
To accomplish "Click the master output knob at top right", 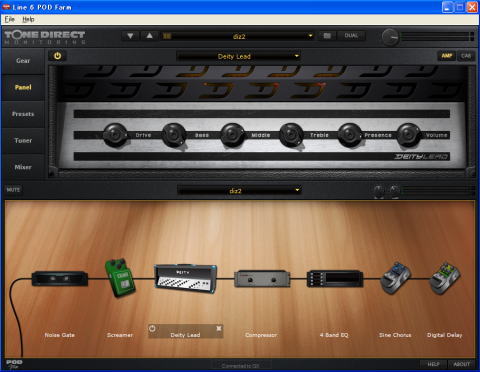I will (x=390, y=37).
